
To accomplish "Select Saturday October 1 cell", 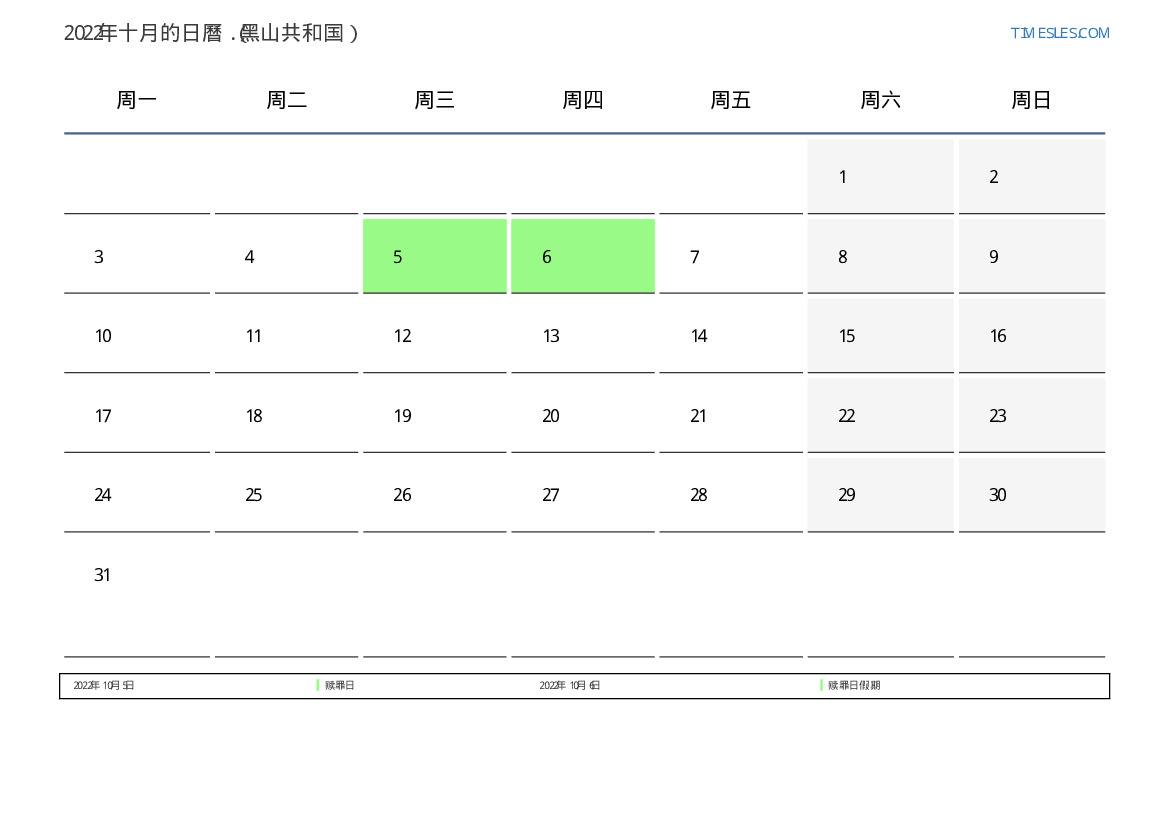I will click(x=880, y=176).
